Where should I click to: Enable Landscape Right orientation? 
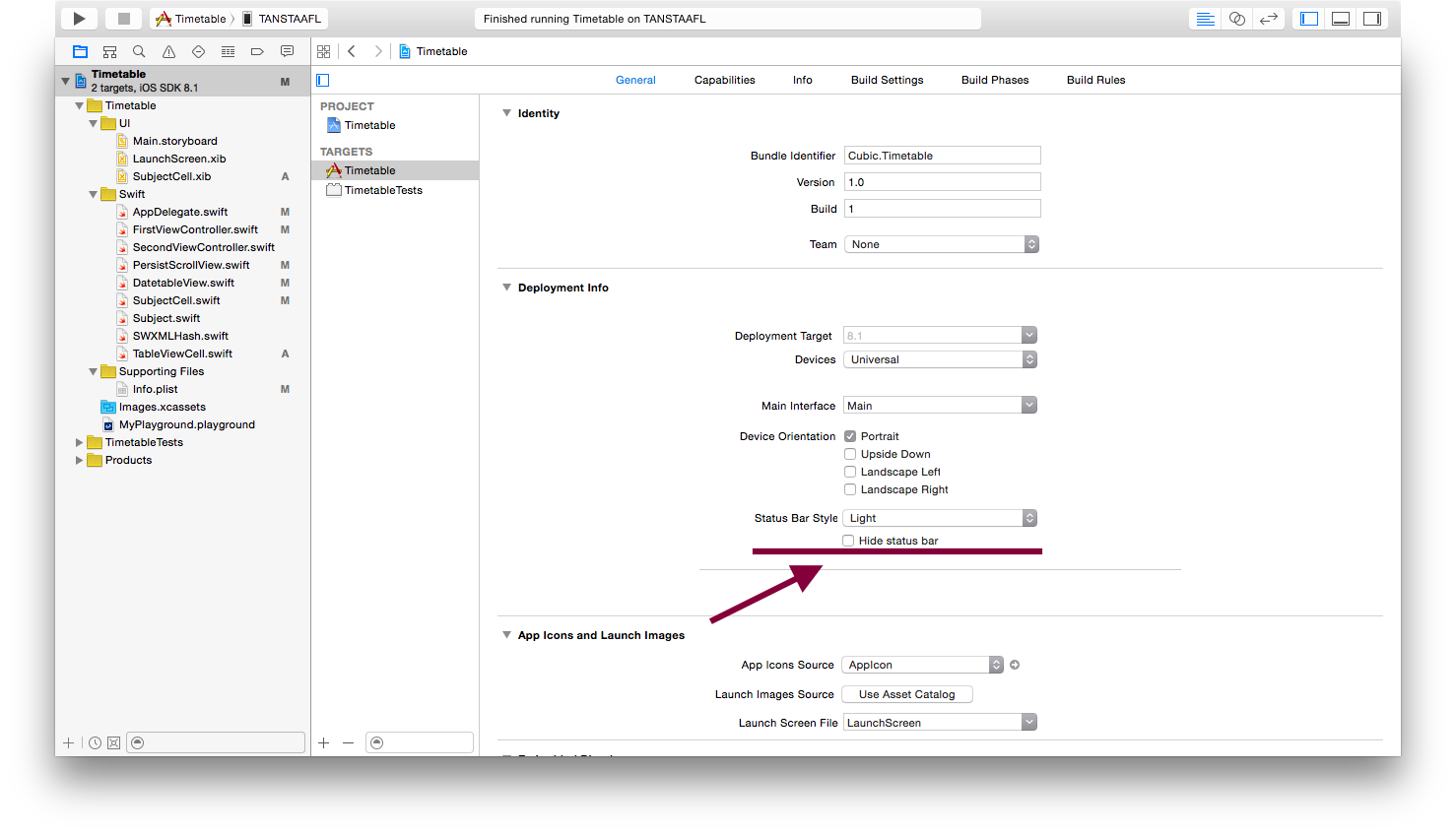pyautogui.click(x=849, y=489)
